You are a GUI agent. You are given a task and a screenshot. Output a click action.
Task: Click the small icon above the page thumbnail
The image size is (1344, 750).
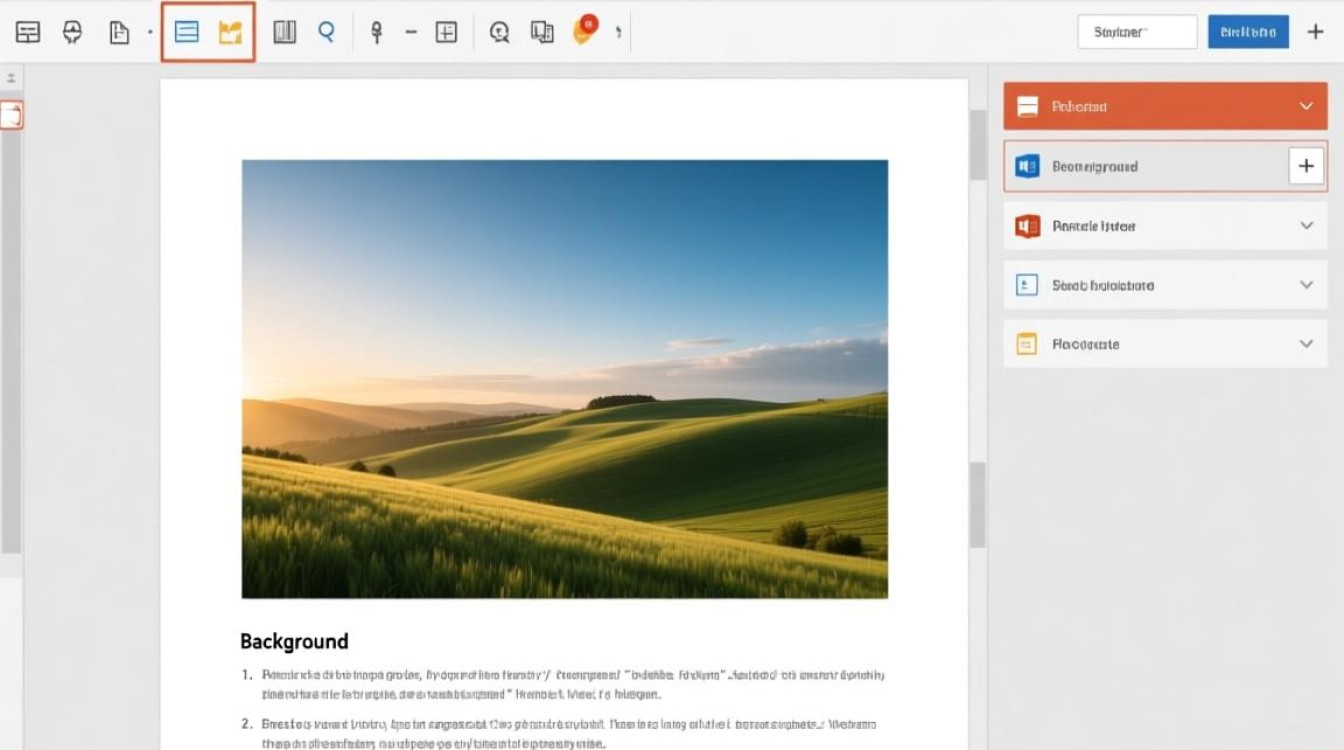tap(11, 78)
